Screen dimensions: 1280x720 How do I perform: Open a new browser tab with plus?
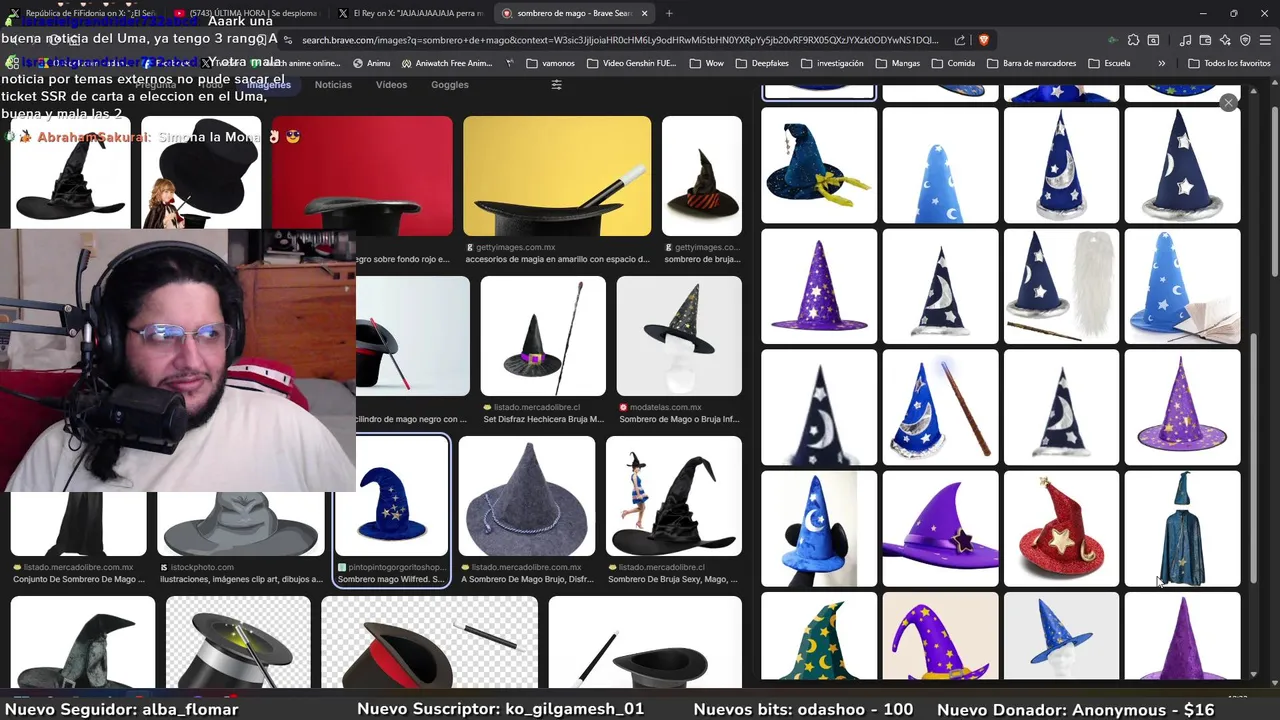pos(669,13)
